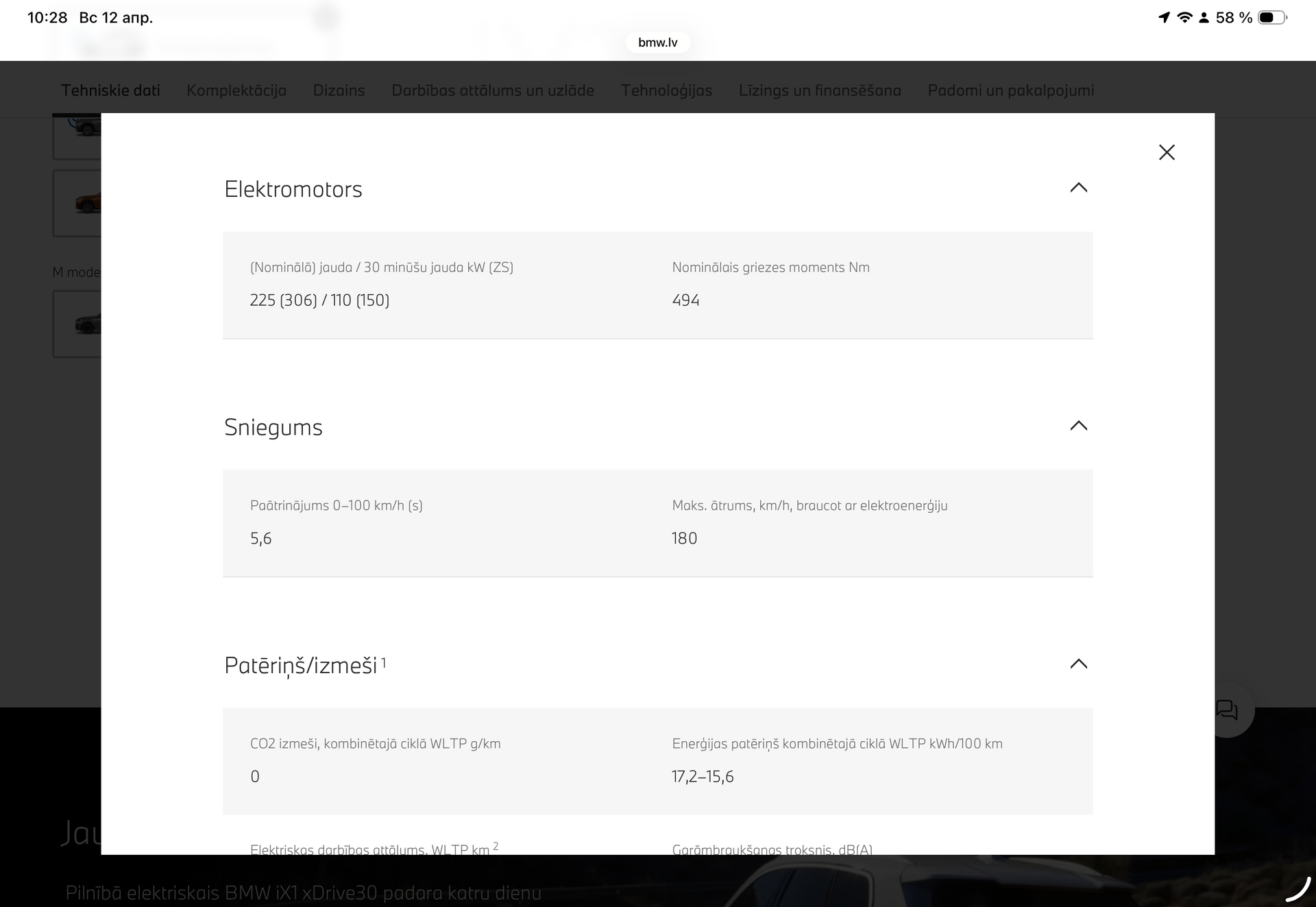The image size is (1316, 907).
Task: Close the technical data popup
Action: (x=1167, y=152)
